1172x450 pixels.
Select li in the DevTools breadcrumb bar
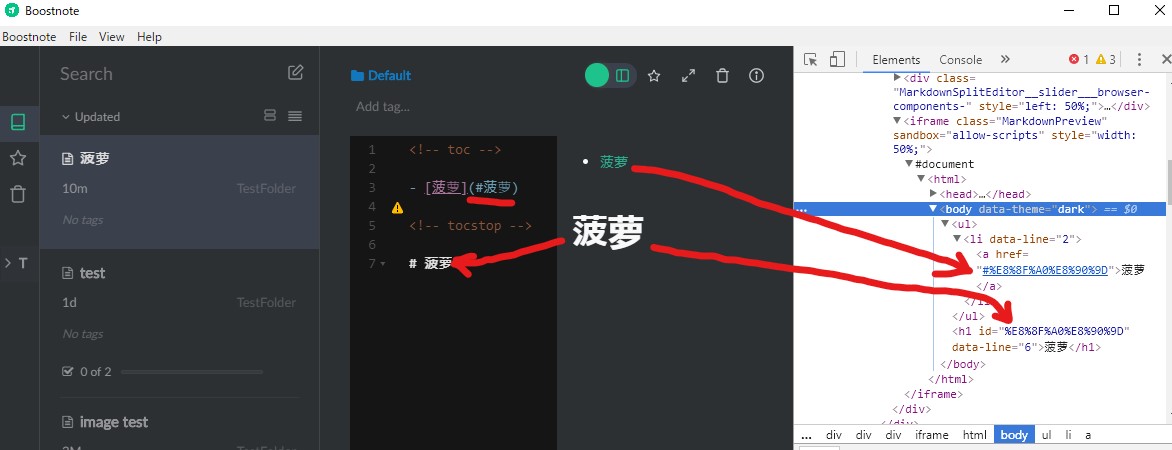1068,435
